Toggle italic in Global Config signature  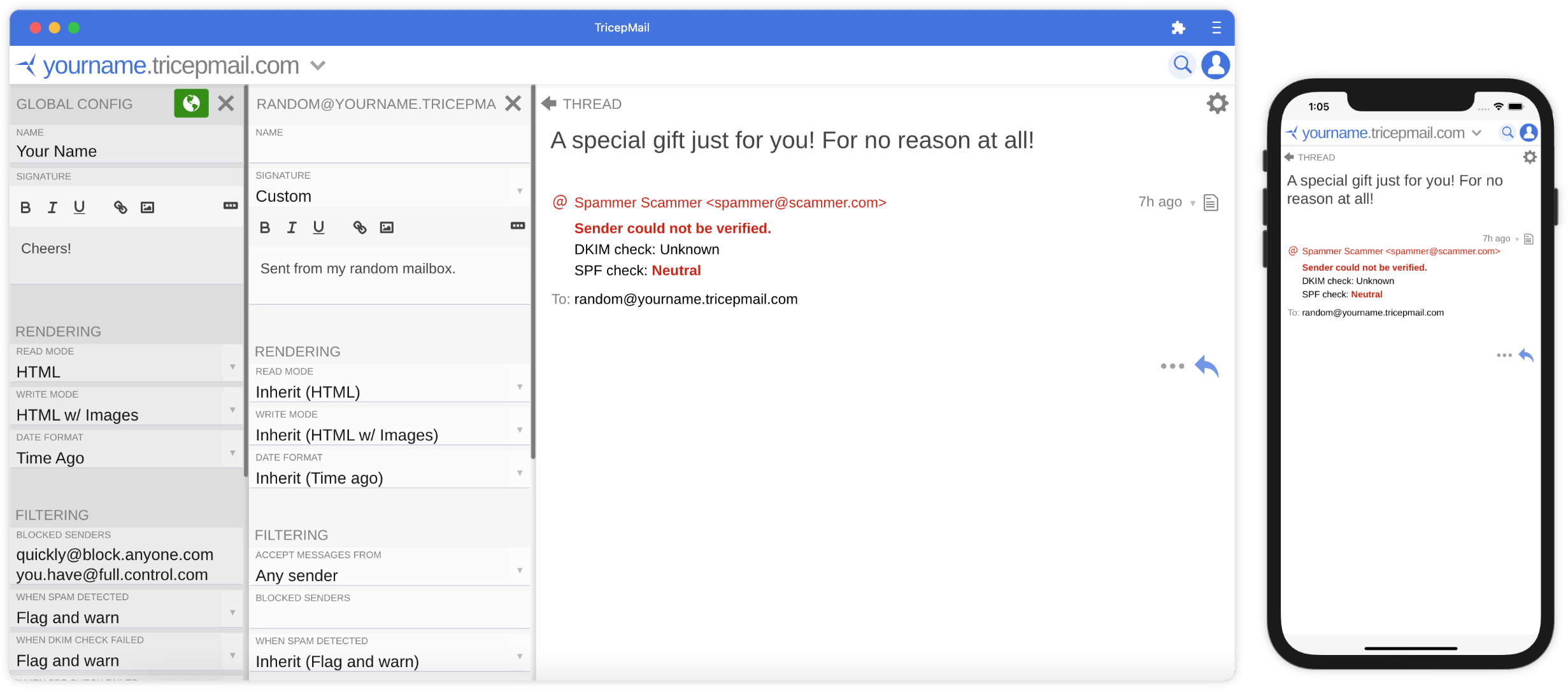click(x=52, y=208)
